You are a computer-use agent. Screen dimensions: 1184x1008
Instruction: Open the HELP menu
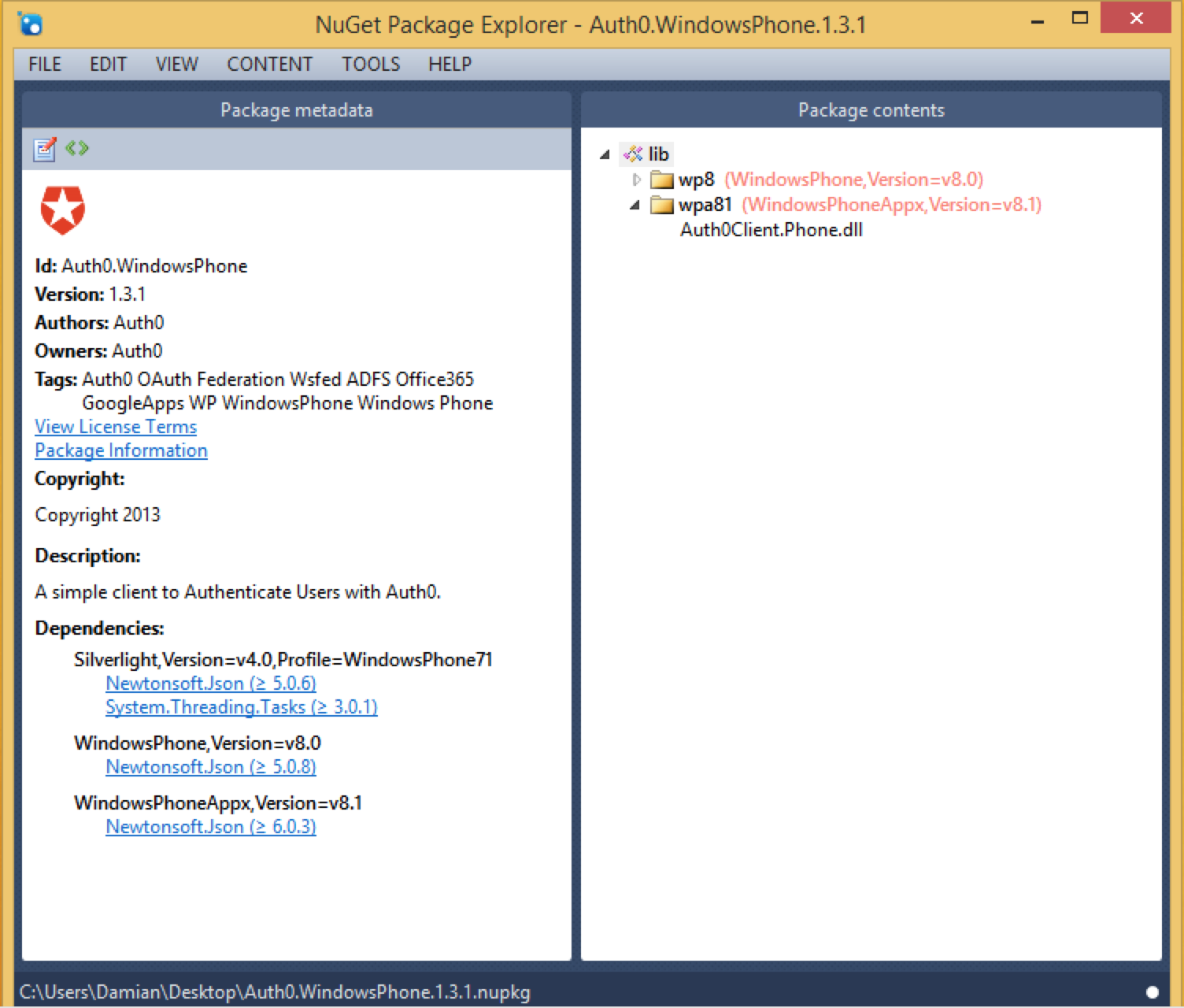[x=450, y=64]
